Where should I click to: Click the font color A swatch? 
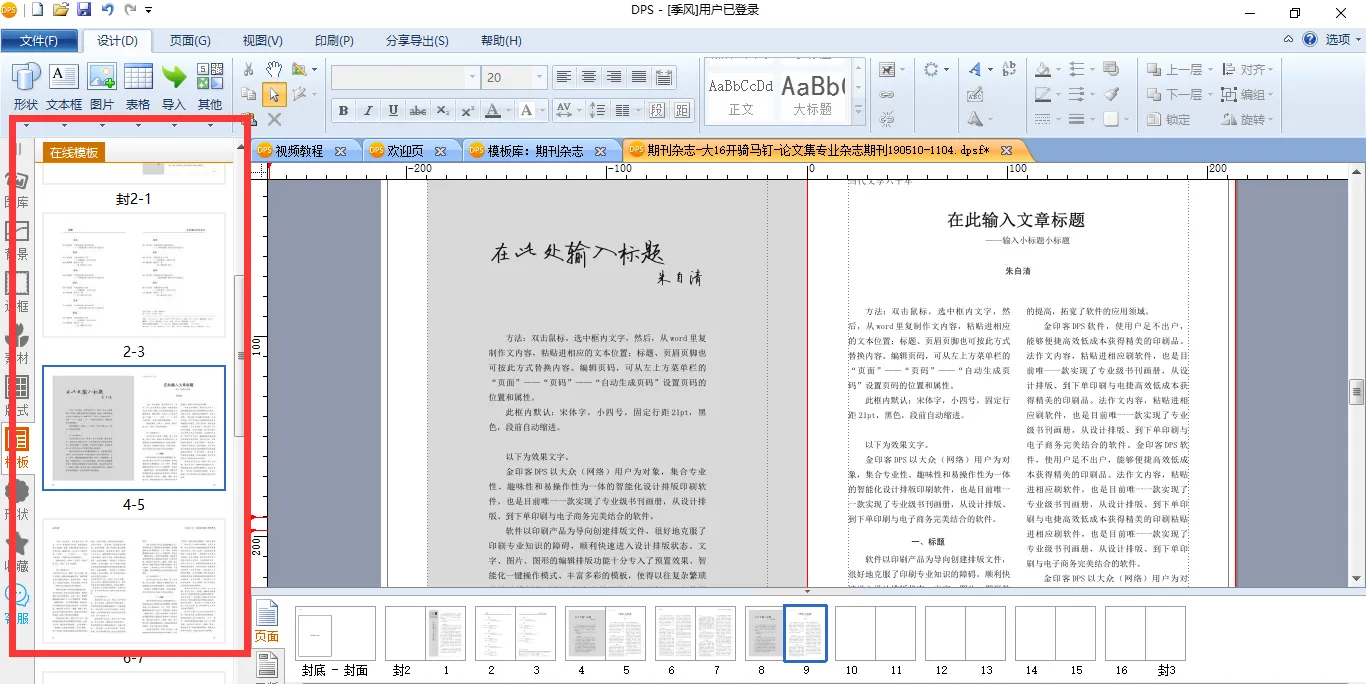(492, 111)
